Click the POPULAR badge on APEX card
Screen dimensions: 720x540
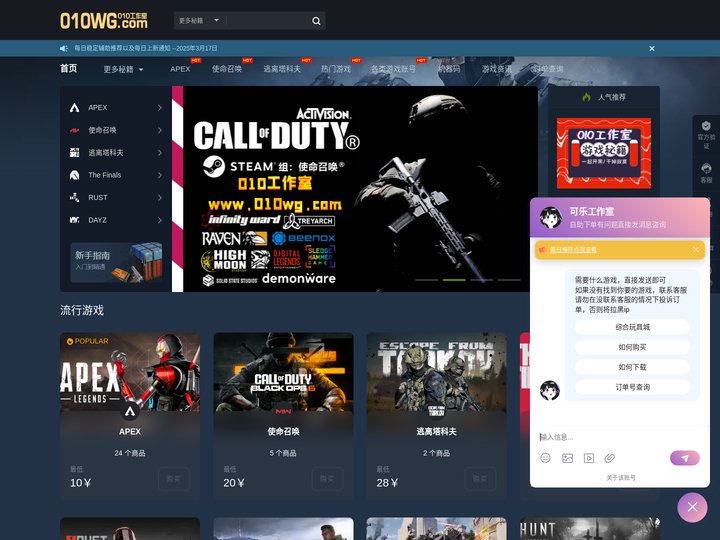88,341
